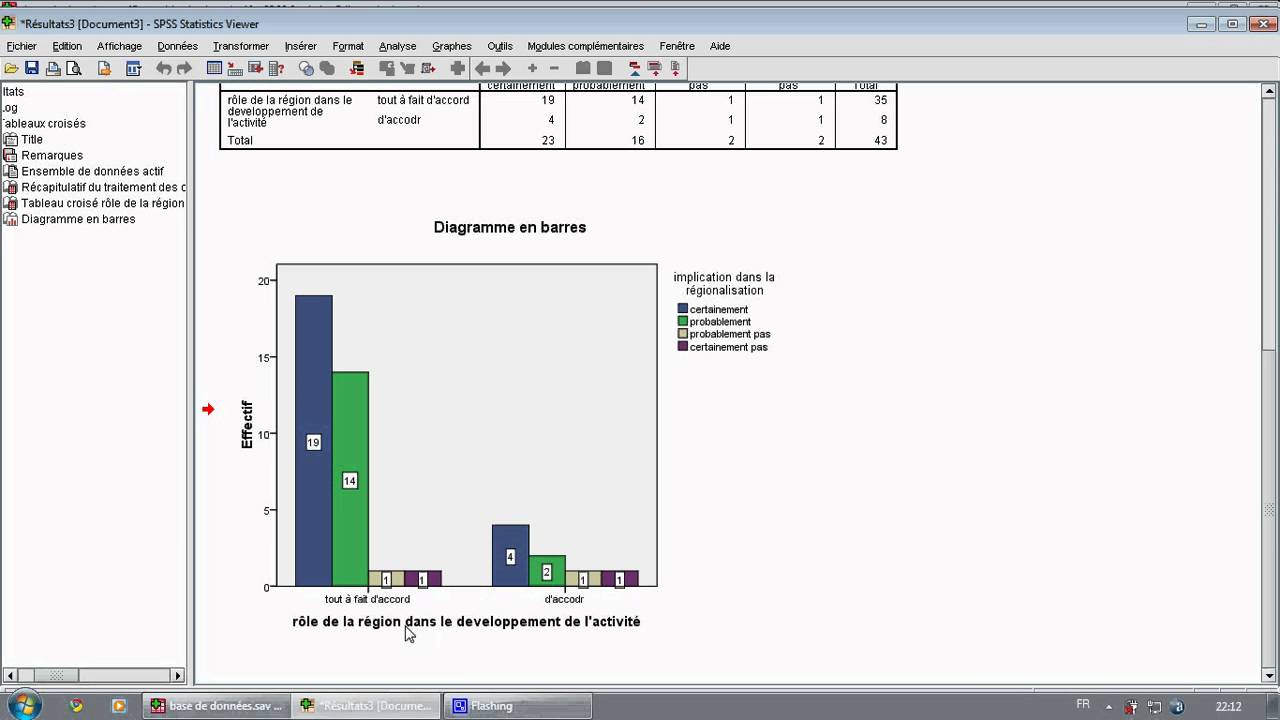Screen dimensions: 1280x720
Task: Click the Go to Case toolbar icon
Action: click(235, 68)
